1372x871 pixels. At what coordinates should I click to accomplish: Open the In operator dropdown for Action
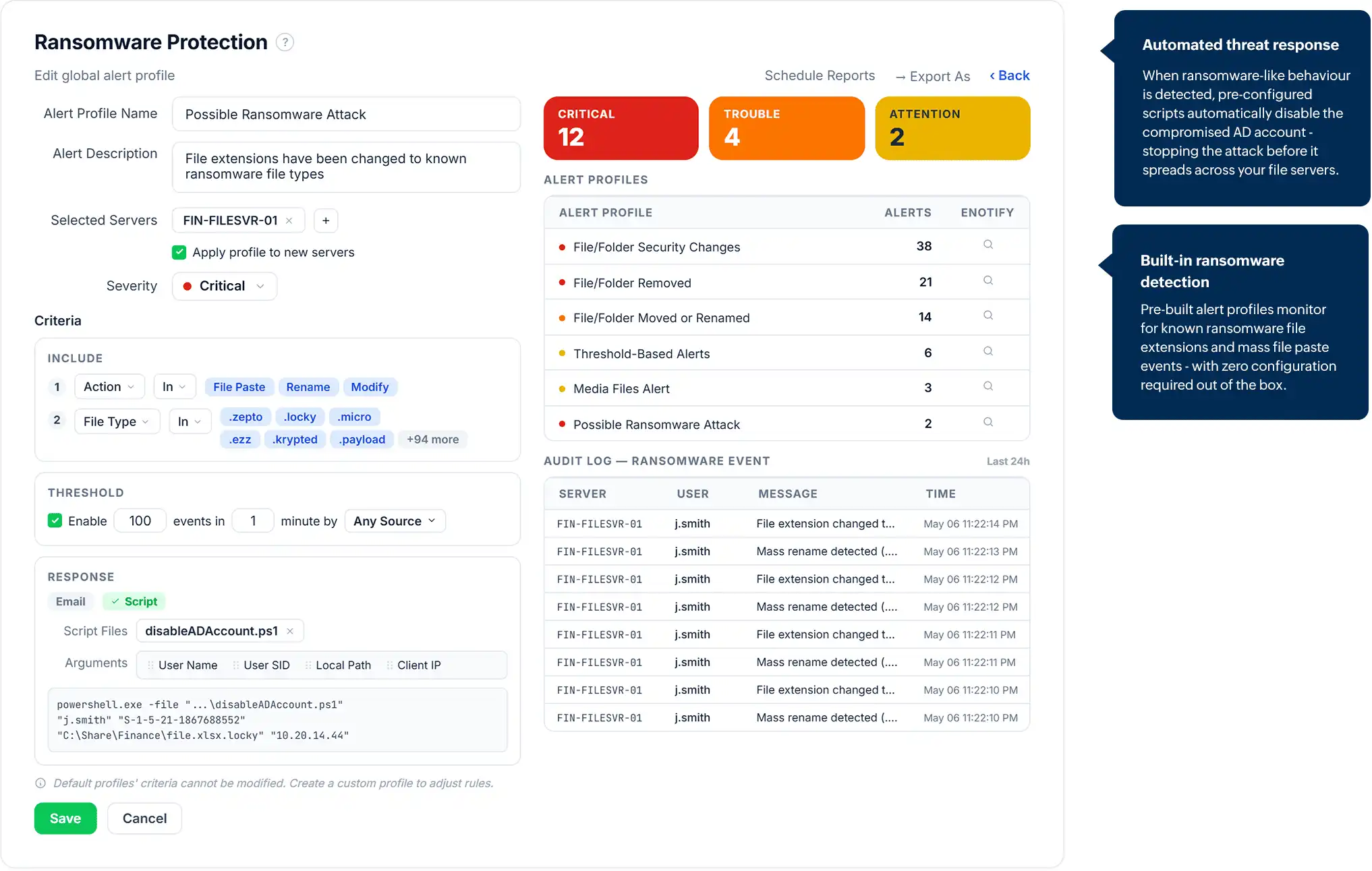(174, 386)
